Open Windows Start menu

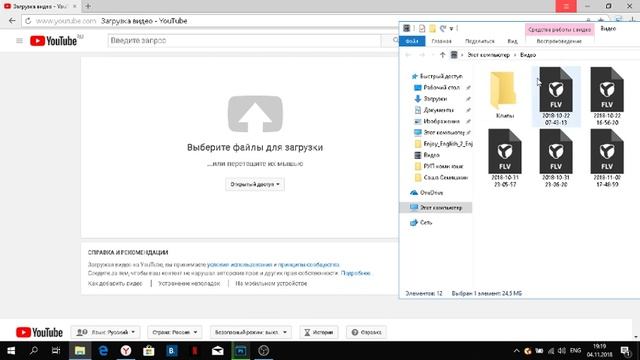pyautogui.click(x=11, y=351)
